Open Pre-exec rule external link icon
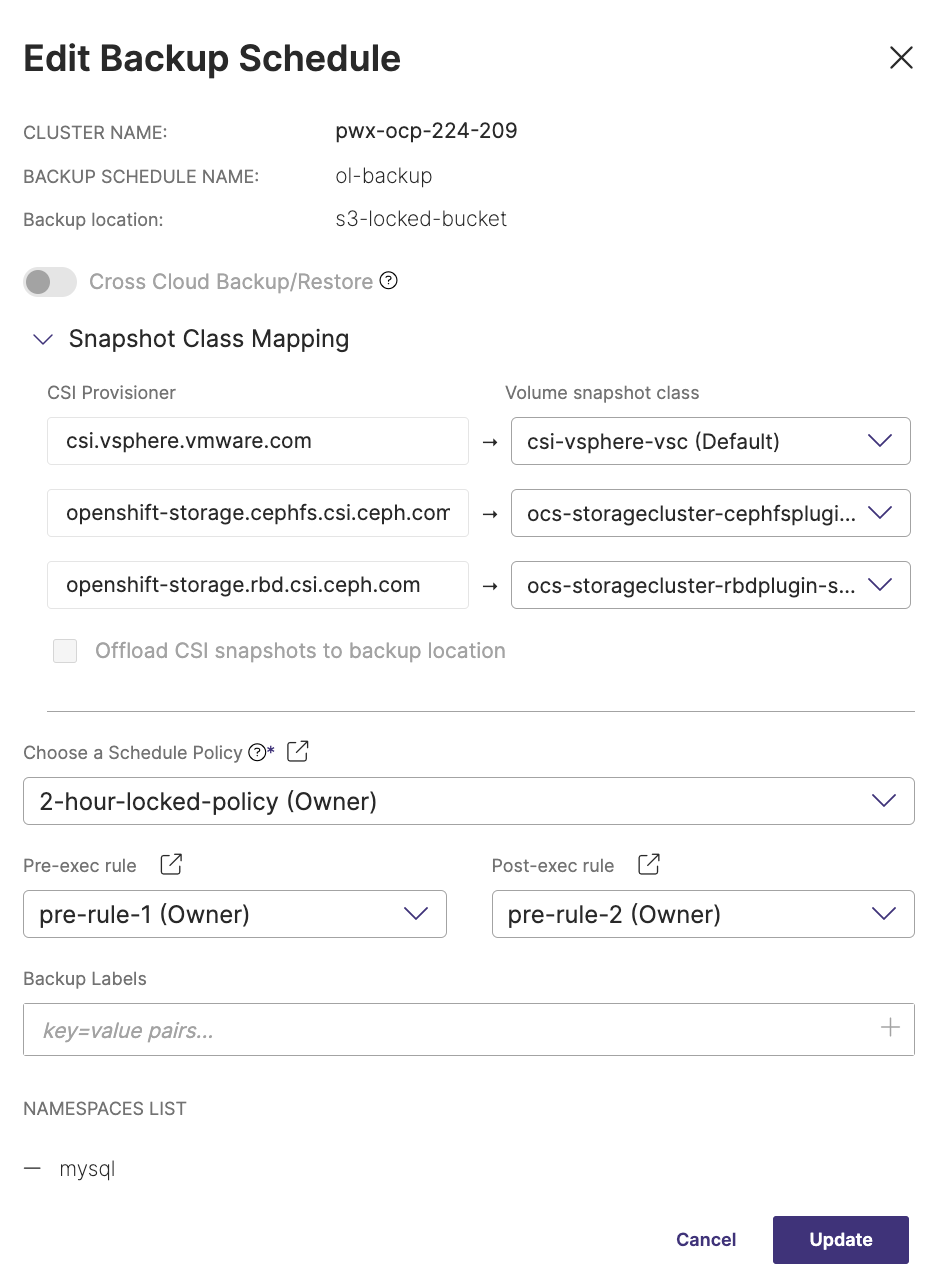 [171, 865]
